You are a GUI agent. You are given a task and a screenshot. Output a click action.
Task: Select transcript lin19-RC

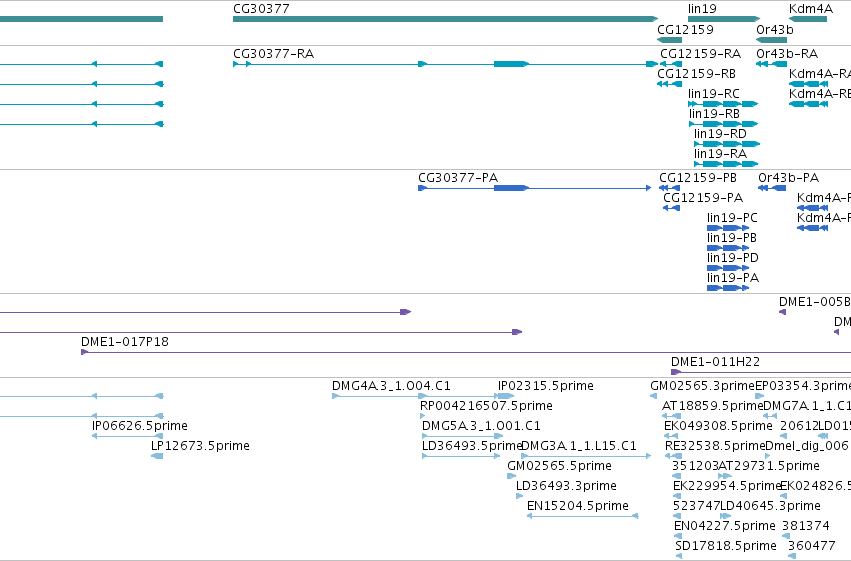(723, 104)
